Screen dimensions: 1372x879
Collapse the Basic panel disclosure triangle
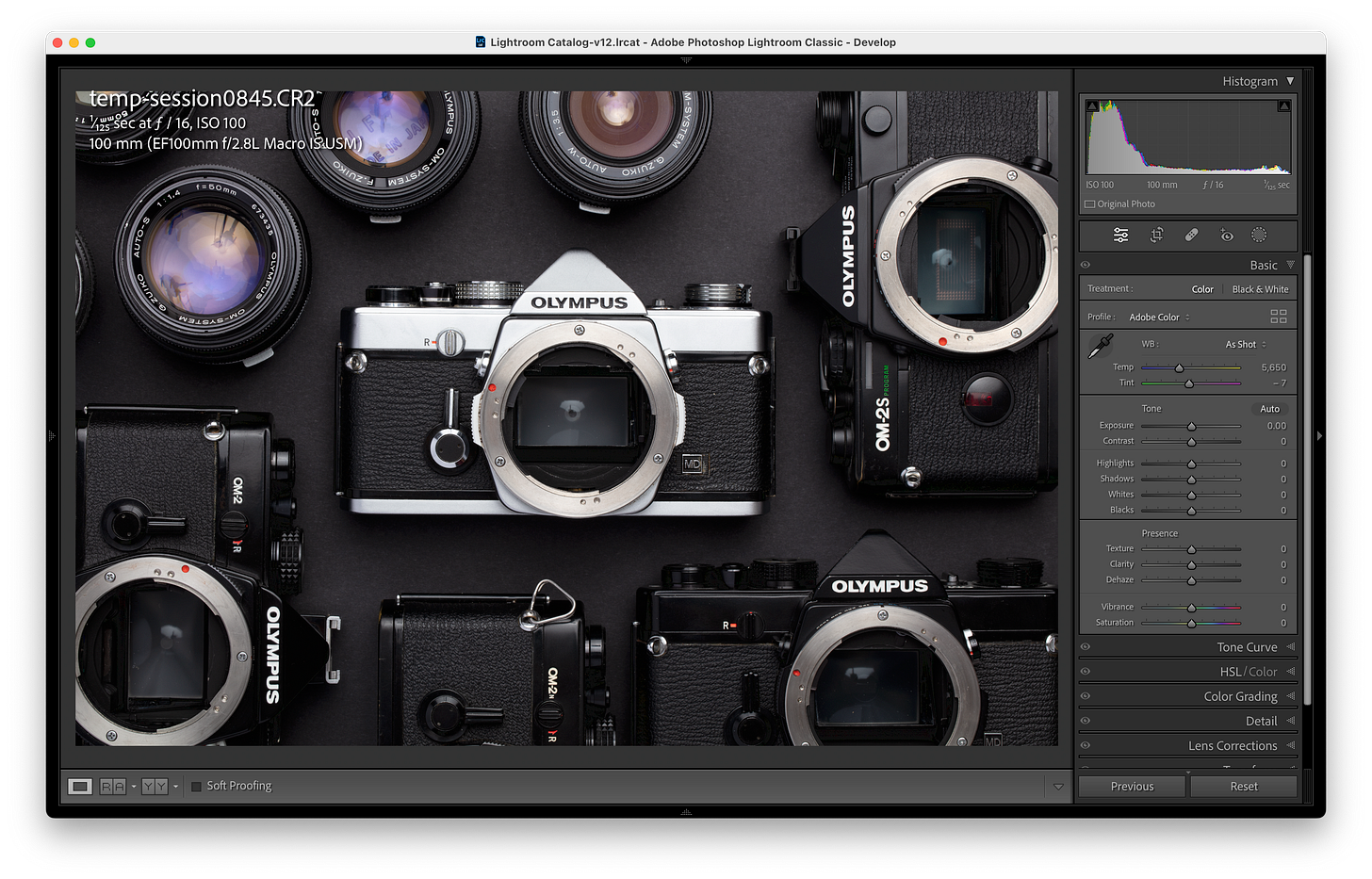(1290, 265)
